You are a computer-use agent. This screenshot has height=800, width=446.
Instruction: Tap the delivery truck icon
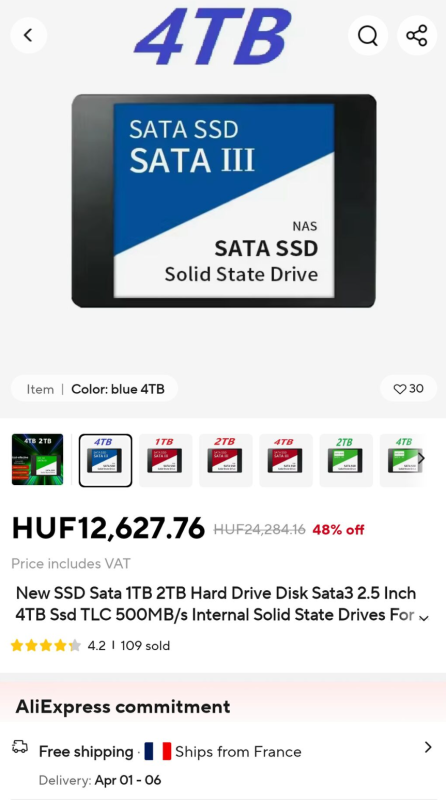[x=20, y=747]
